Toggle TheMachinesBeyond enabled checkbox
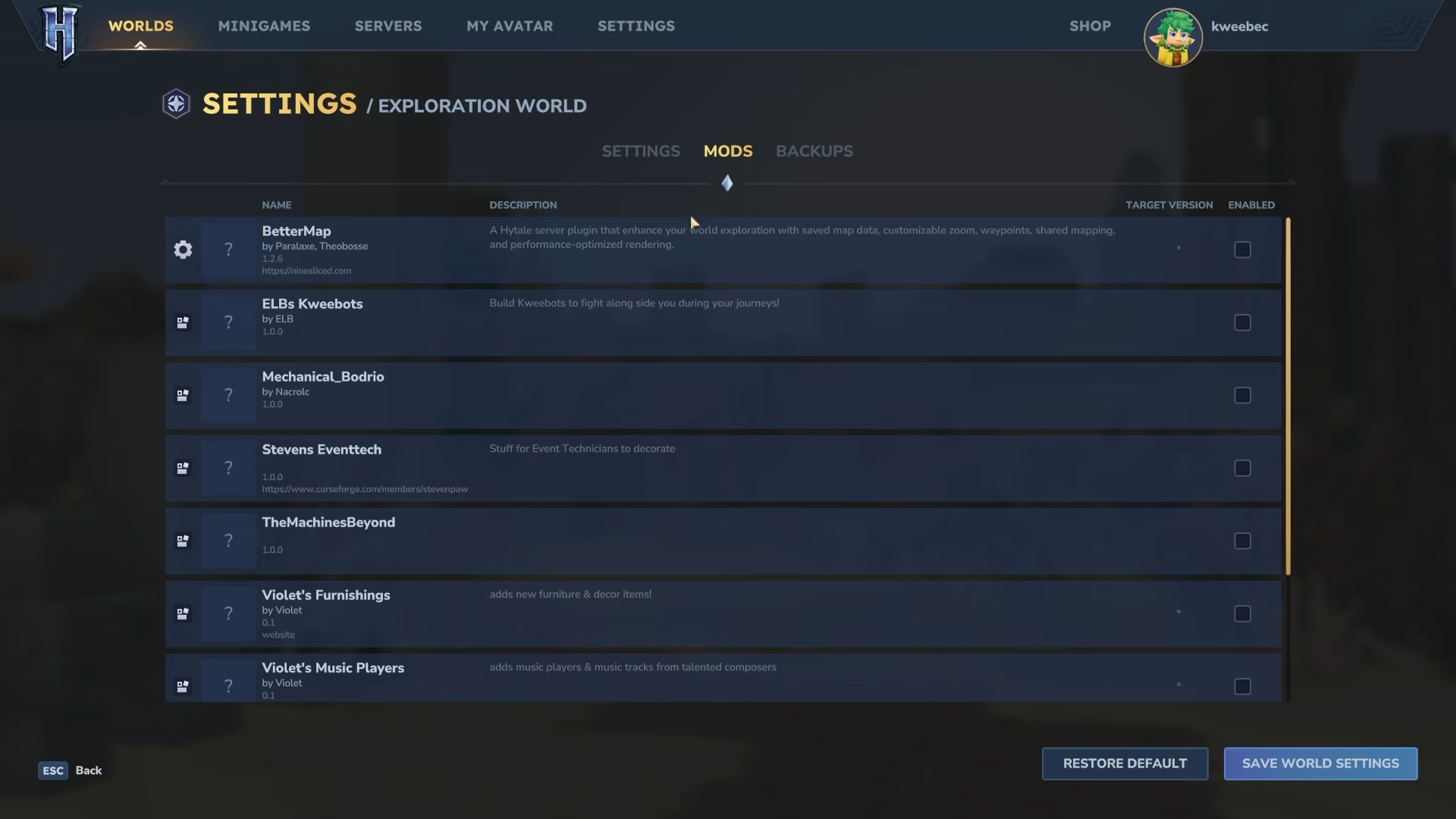Screen dimensions: 1456x819 (x=1242, y=541)
